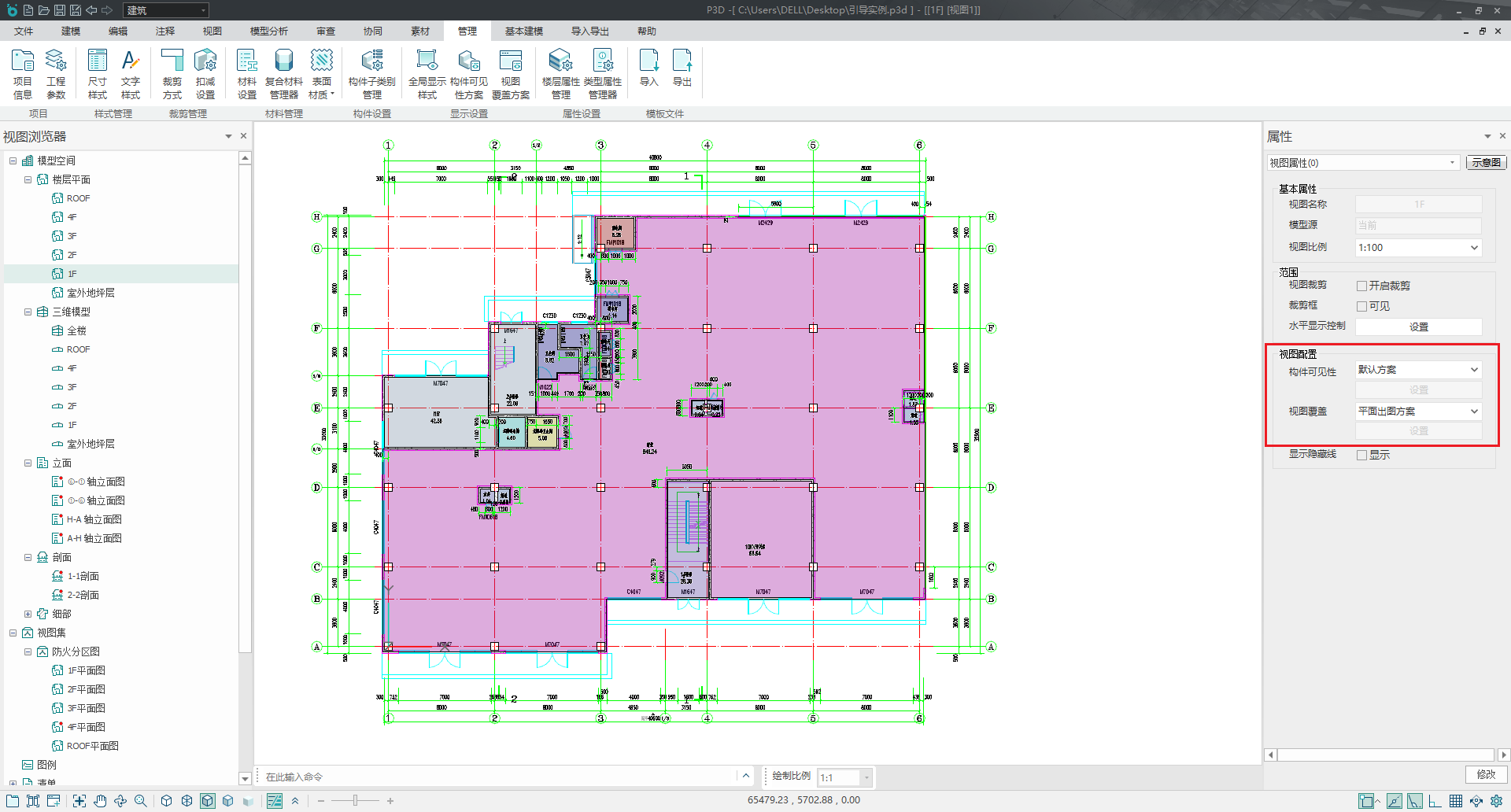Click the 示意图 button
1511x812 pixels.
1485,163
